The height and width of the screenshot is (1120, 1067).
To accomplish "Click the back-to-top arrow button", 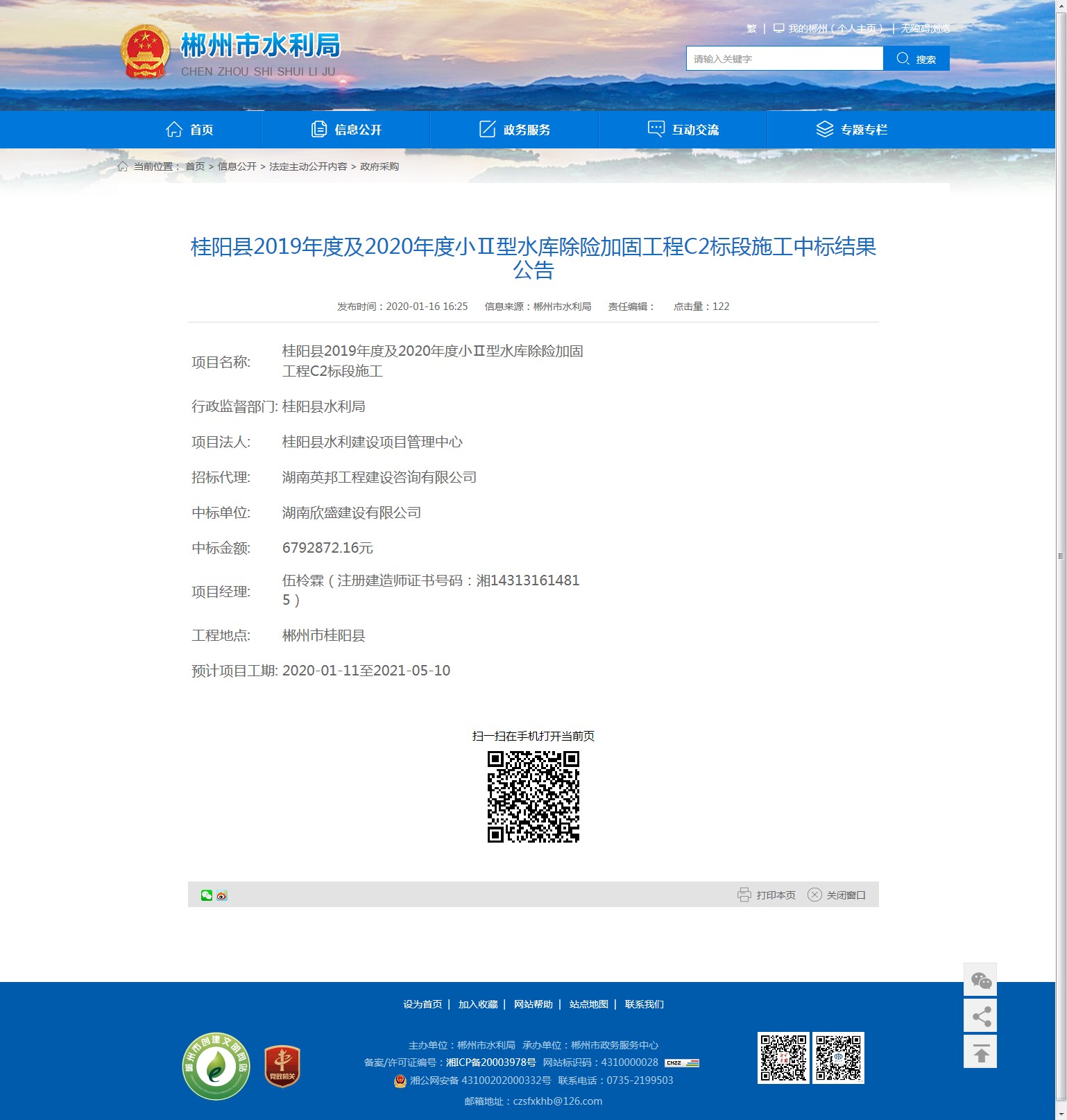I will tap(980, 1052).
